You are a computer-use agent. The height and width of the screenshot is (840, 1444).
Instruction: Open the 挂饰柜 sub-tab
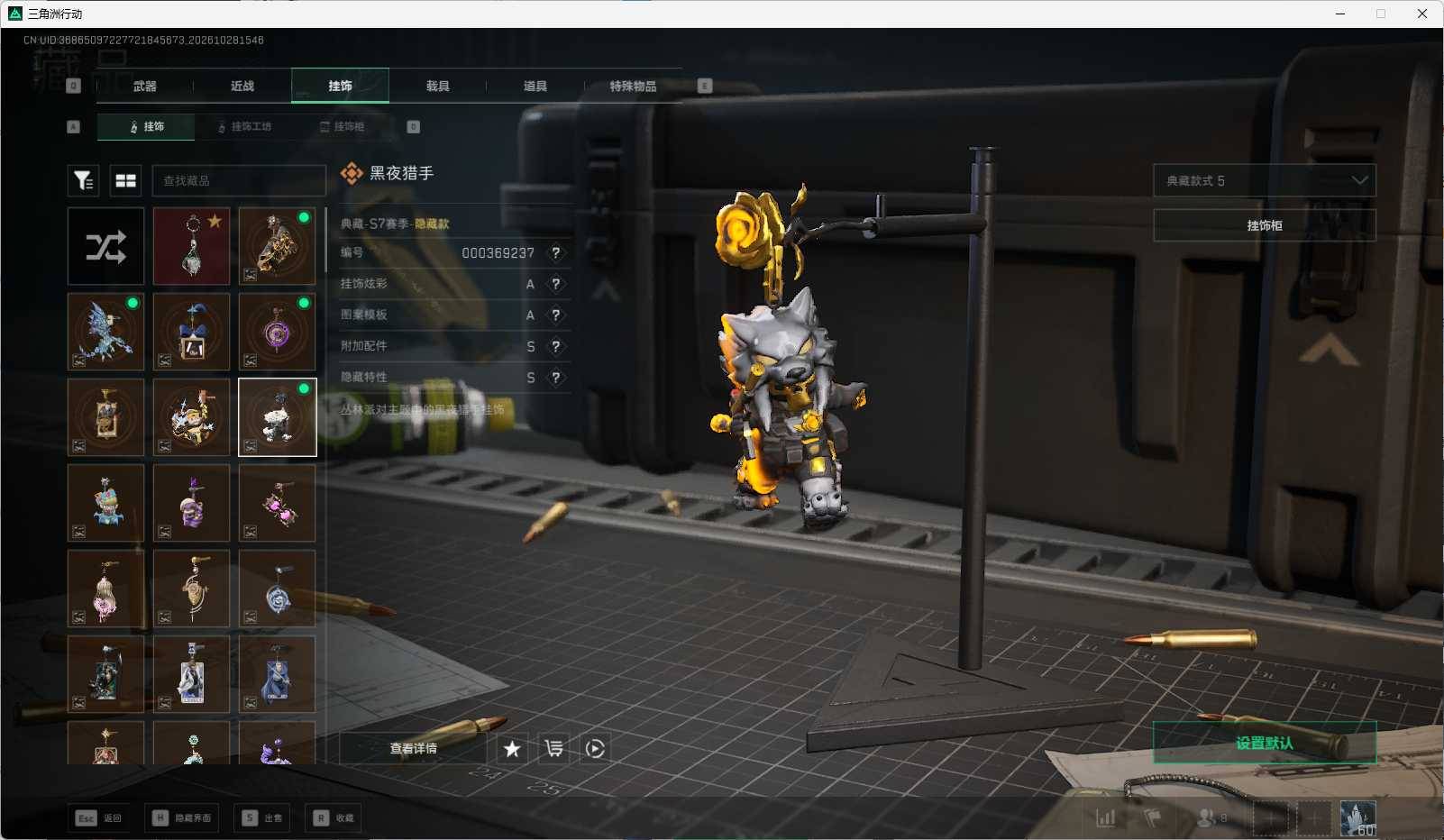(x=343, y=127)
